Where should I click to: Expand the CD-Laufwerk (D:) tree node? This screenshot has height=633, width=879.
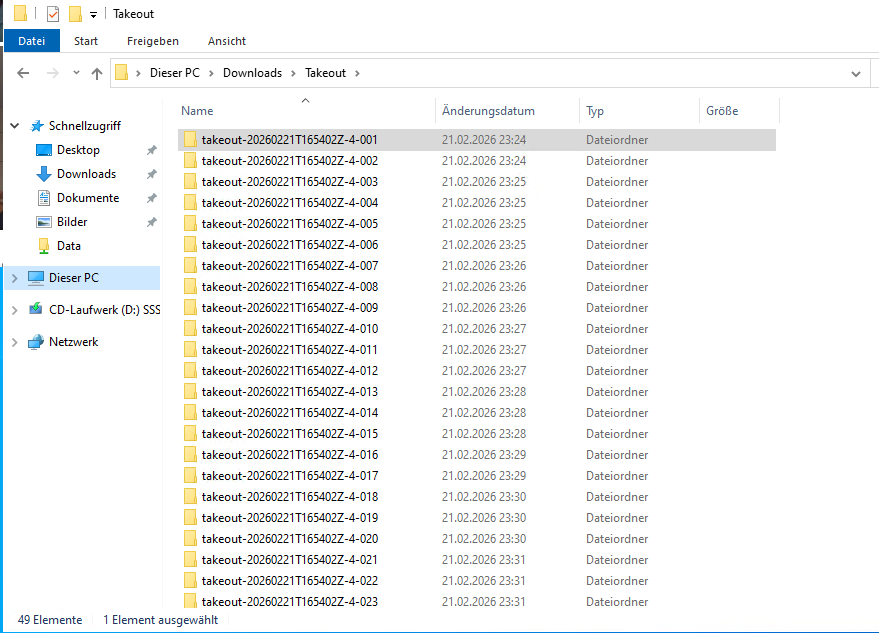point(15,310)
